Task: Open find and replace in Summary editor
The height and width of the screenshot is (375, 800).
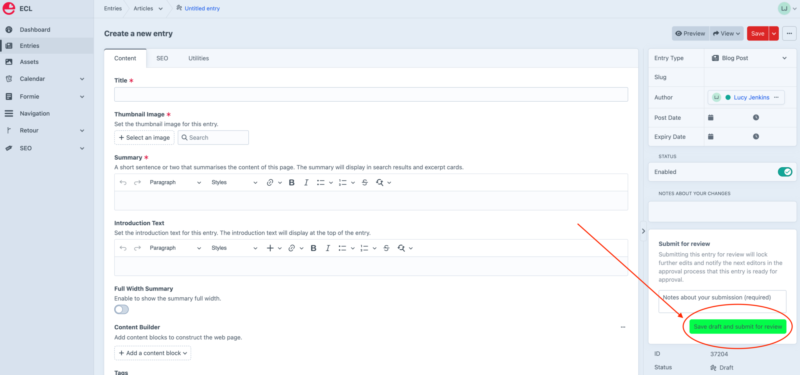Action: [x=380, y=182]
